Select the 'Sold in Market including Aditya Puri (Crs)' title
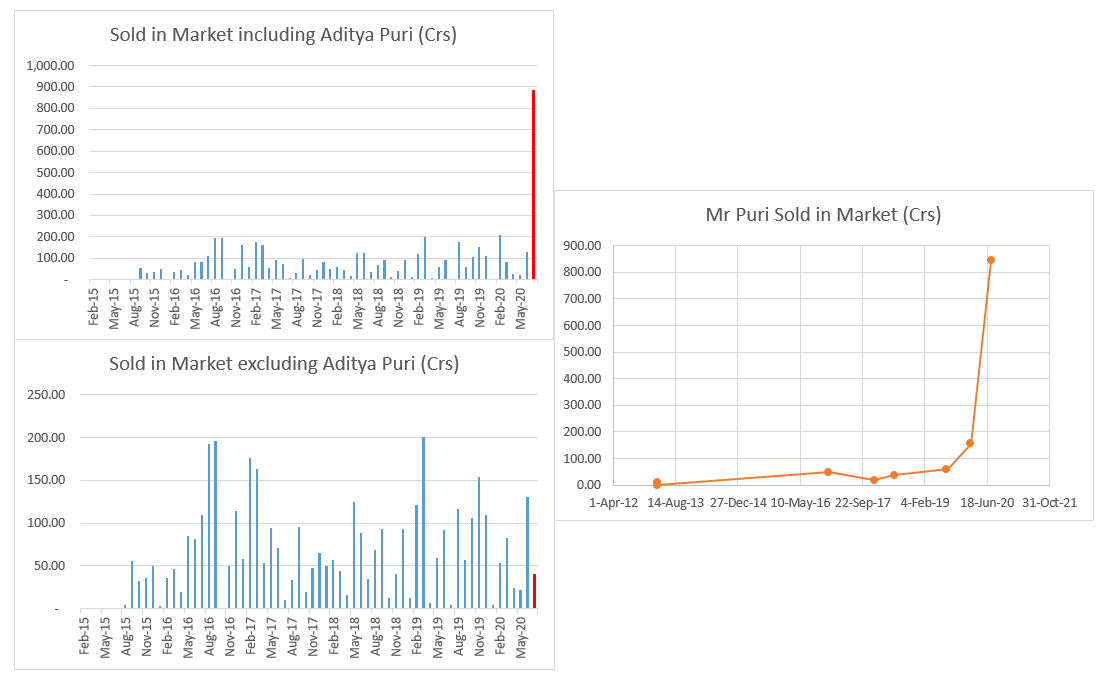 [283, 35]
